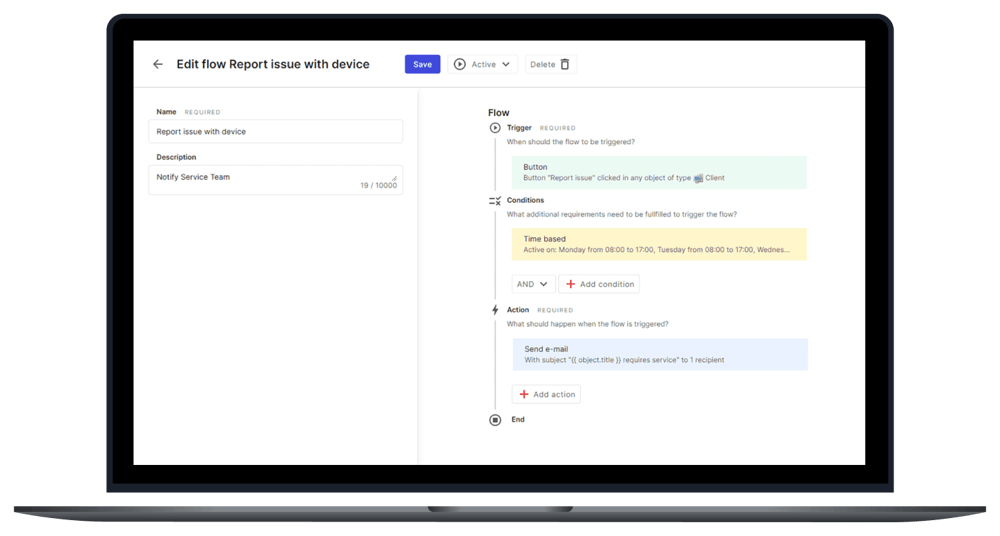
Task: Click the Client object type icon in trigger card
Action: click(x=698, y=178)
